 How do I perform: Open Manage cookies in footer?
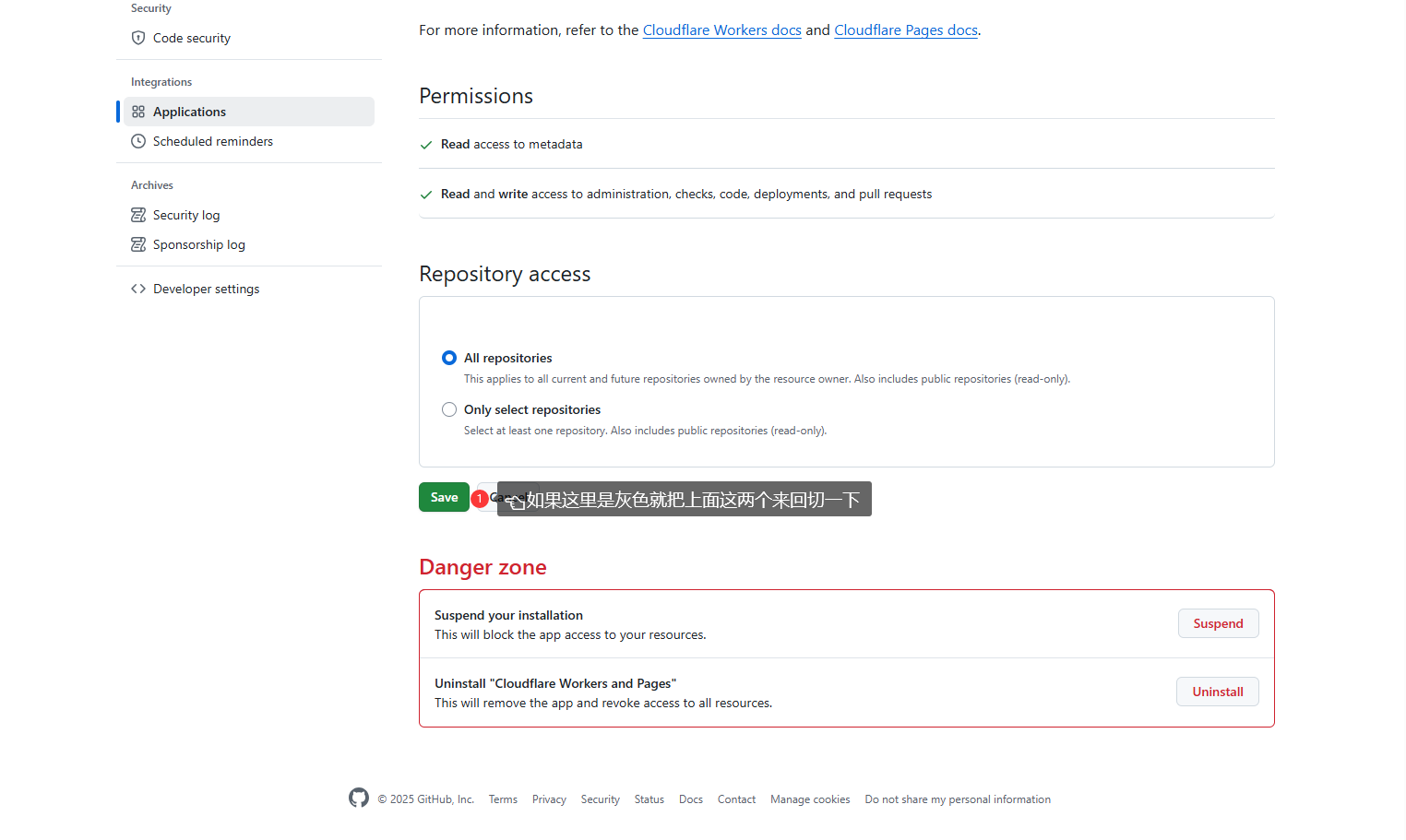tap(810, 799)
